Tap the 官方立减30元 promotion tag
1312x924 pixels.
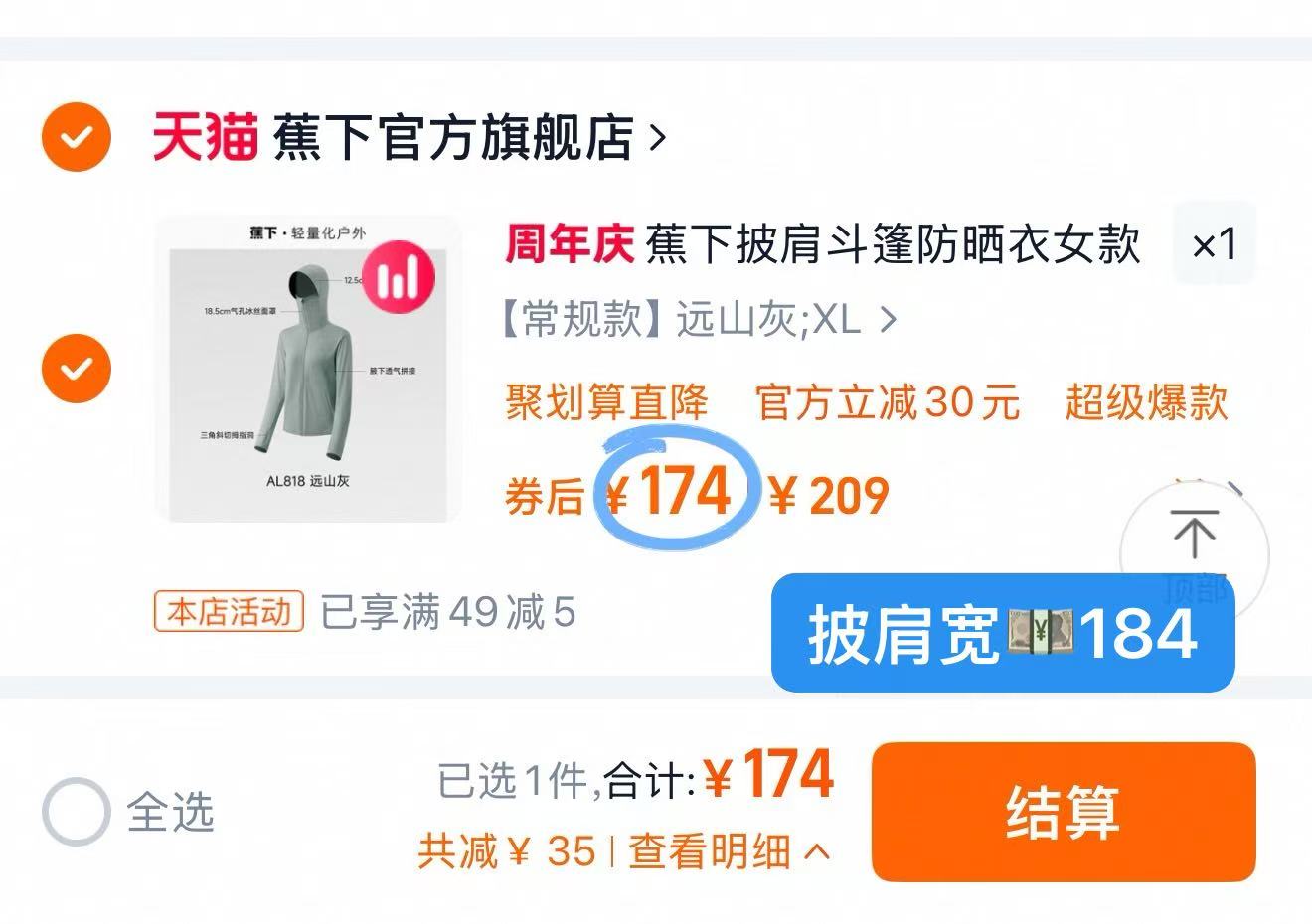point(889,402)
